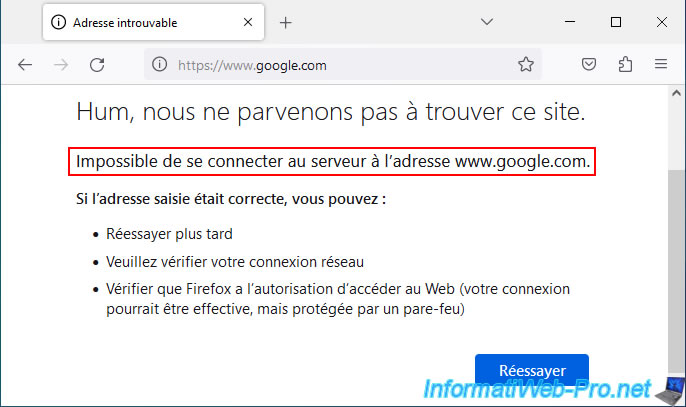
Task: Open a new tab with the plus button
Action: (x=286, y=22)
